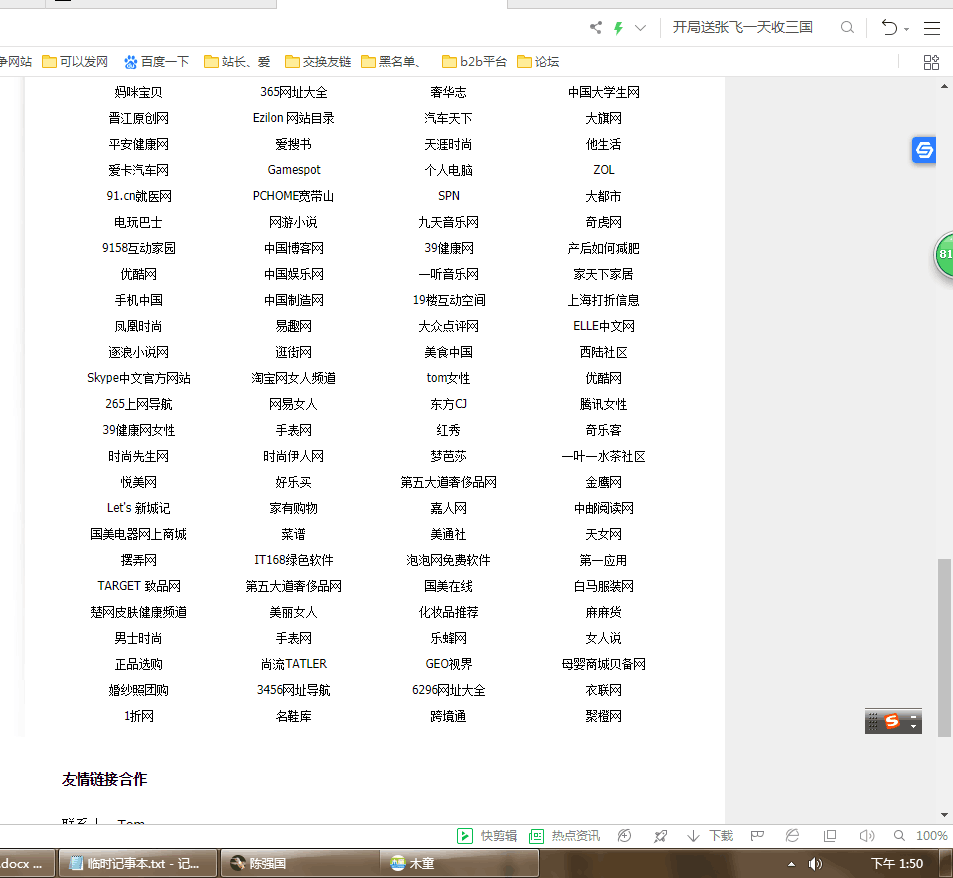The width and height of the screenshot is (953, 878).
Task: Click the flag icon in status bar
Action: (x=757, y=836)
